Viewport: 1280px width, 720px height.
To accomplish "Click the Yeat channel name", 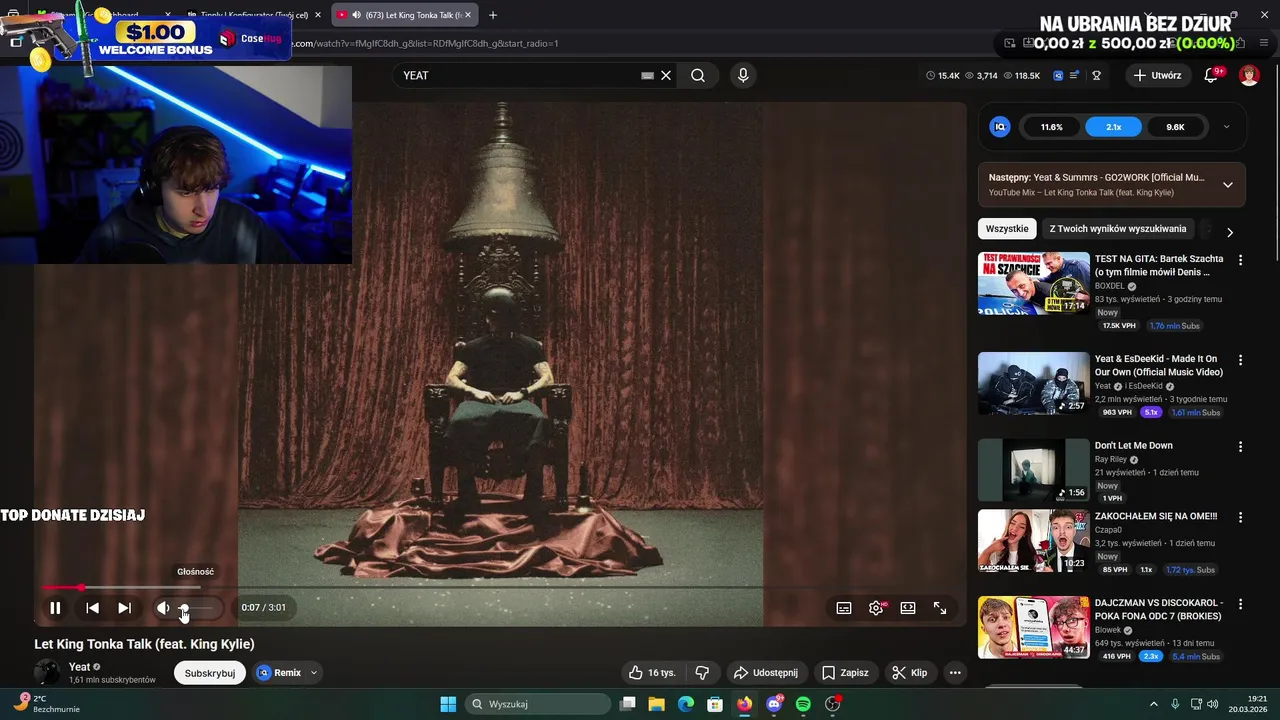I will (x=80, y=667).
